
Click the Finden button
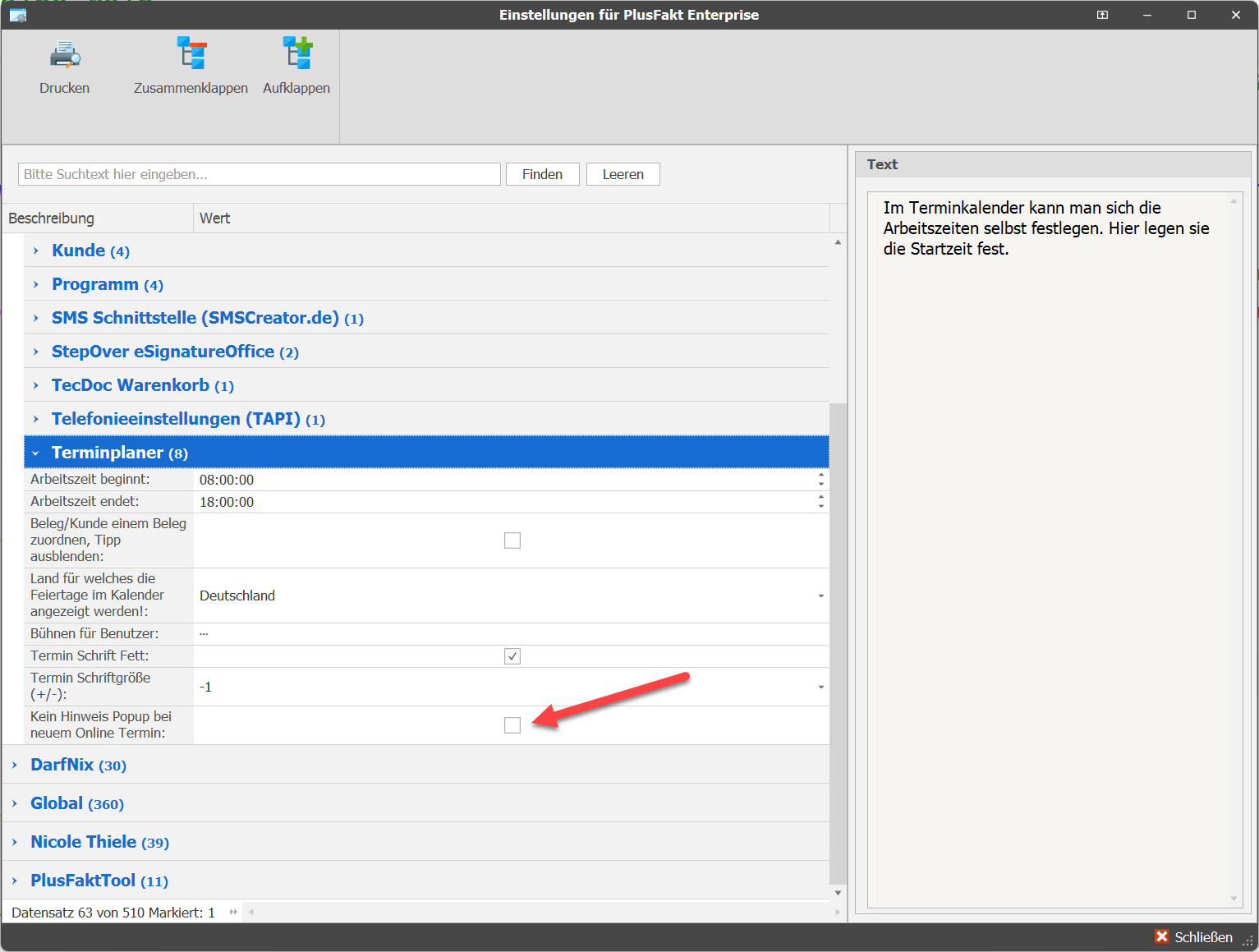pos(543,174)
